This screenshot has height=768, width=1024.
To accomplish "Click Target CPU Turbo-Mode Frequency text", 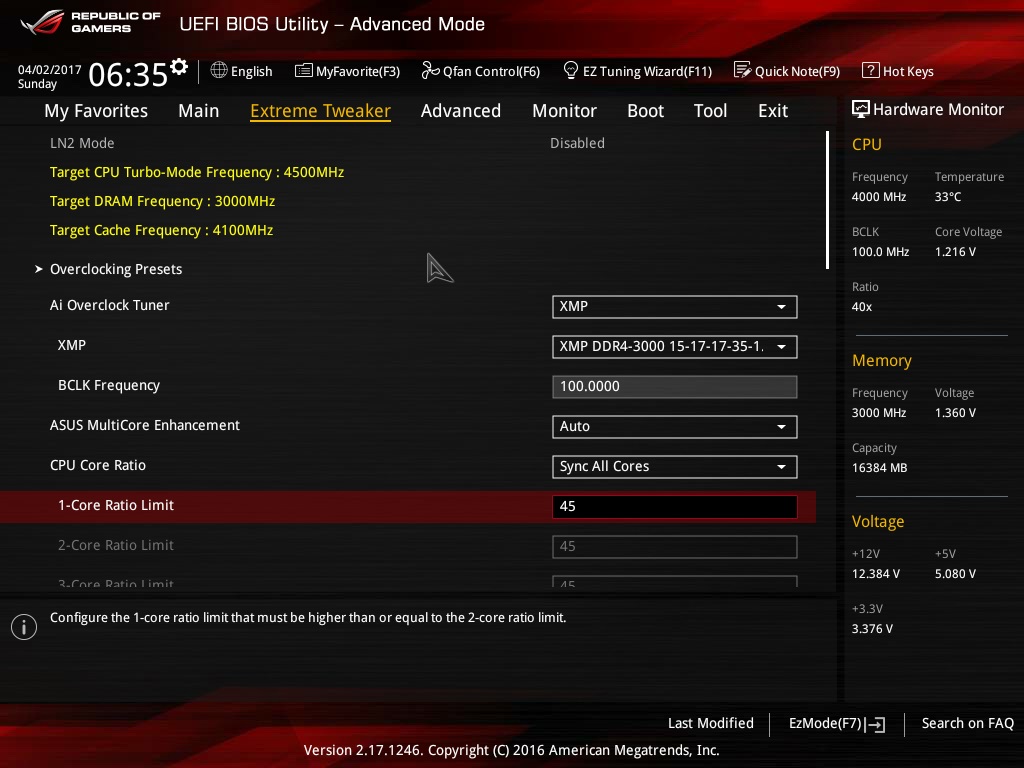I will tap(197, 172).
